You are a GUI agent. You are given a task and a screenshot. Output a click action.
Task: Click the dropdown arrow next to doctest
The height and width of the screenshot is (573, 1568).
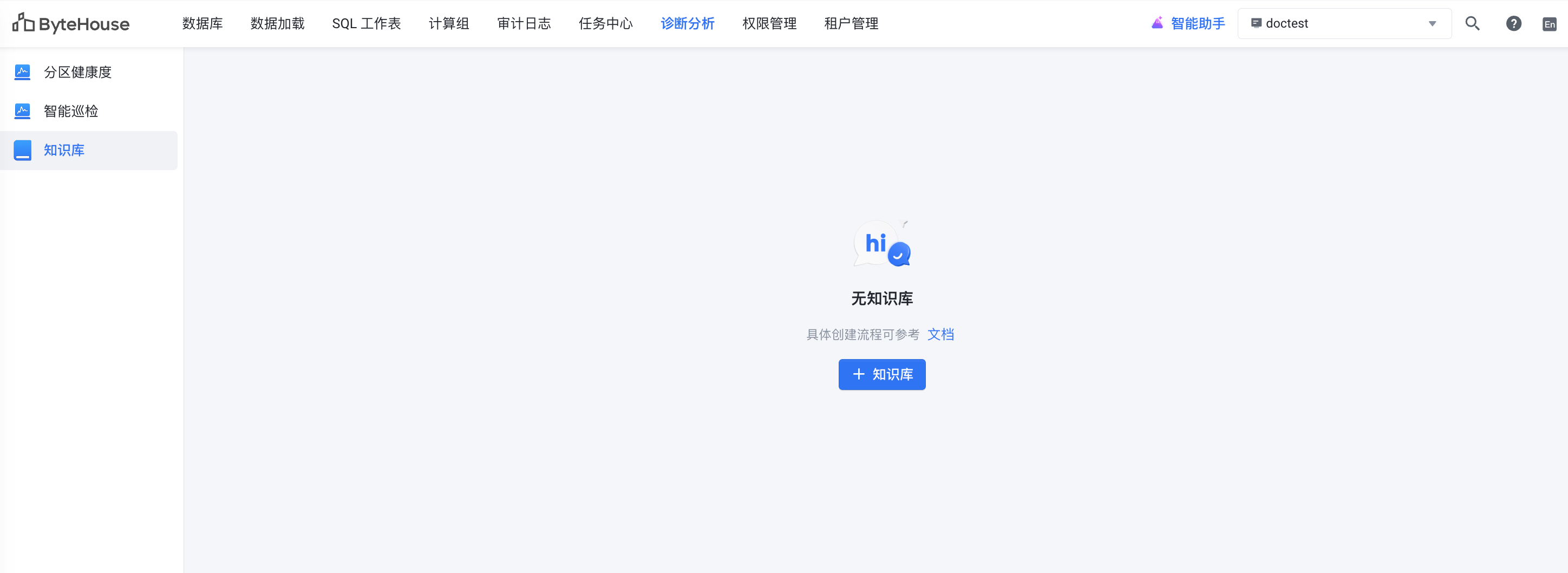pyautogui.click(x=1432, y=24)
